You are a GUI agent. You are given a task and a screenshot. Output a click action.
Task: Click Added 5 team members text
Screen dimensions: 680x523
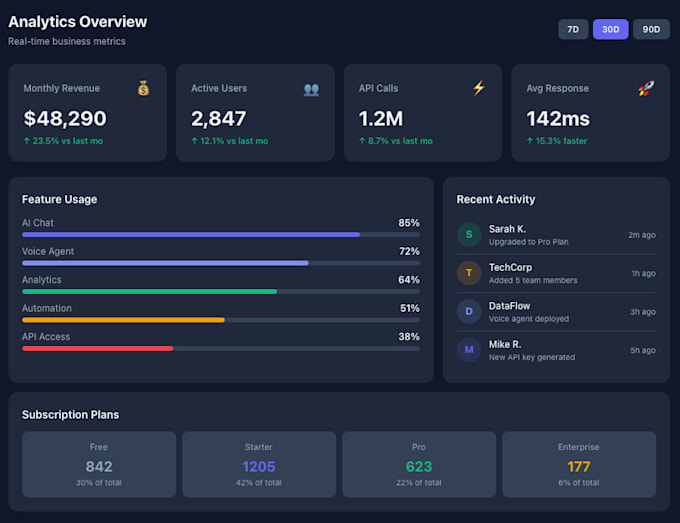(533, 281)
